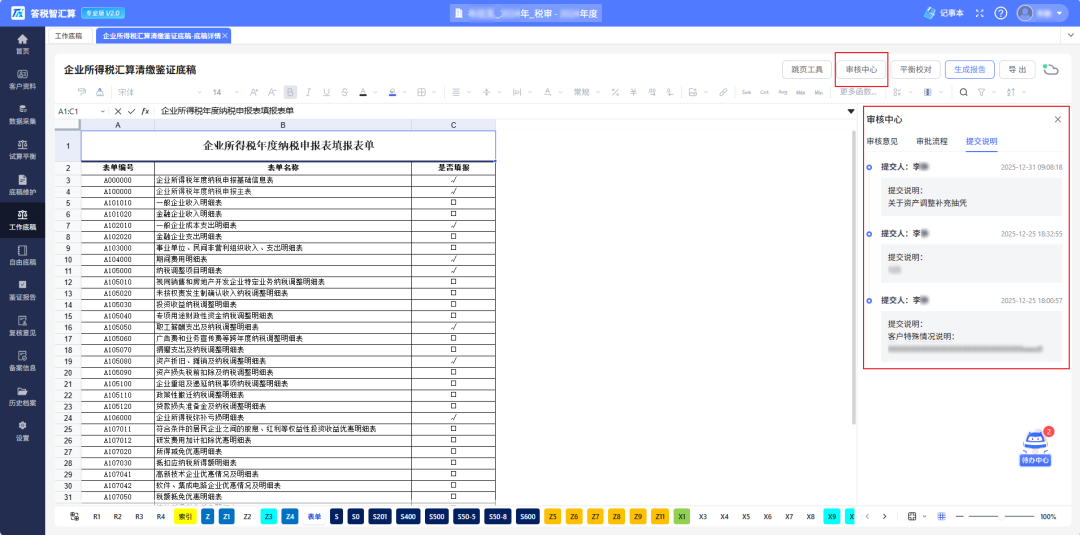The height and width of the screenshot is (535, 1080).
Task: Toggle bold formatting
Action: (x=291, y=92)
